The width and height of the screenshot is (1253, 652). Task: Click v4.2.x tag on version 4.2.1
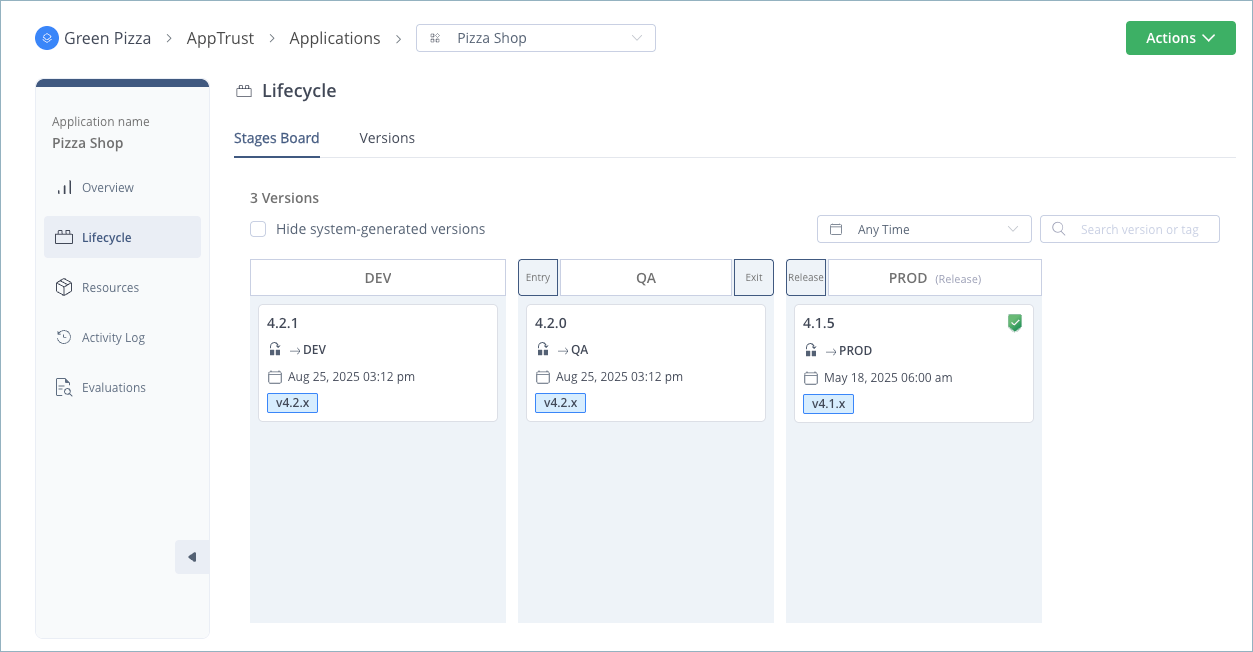[292, 404]
